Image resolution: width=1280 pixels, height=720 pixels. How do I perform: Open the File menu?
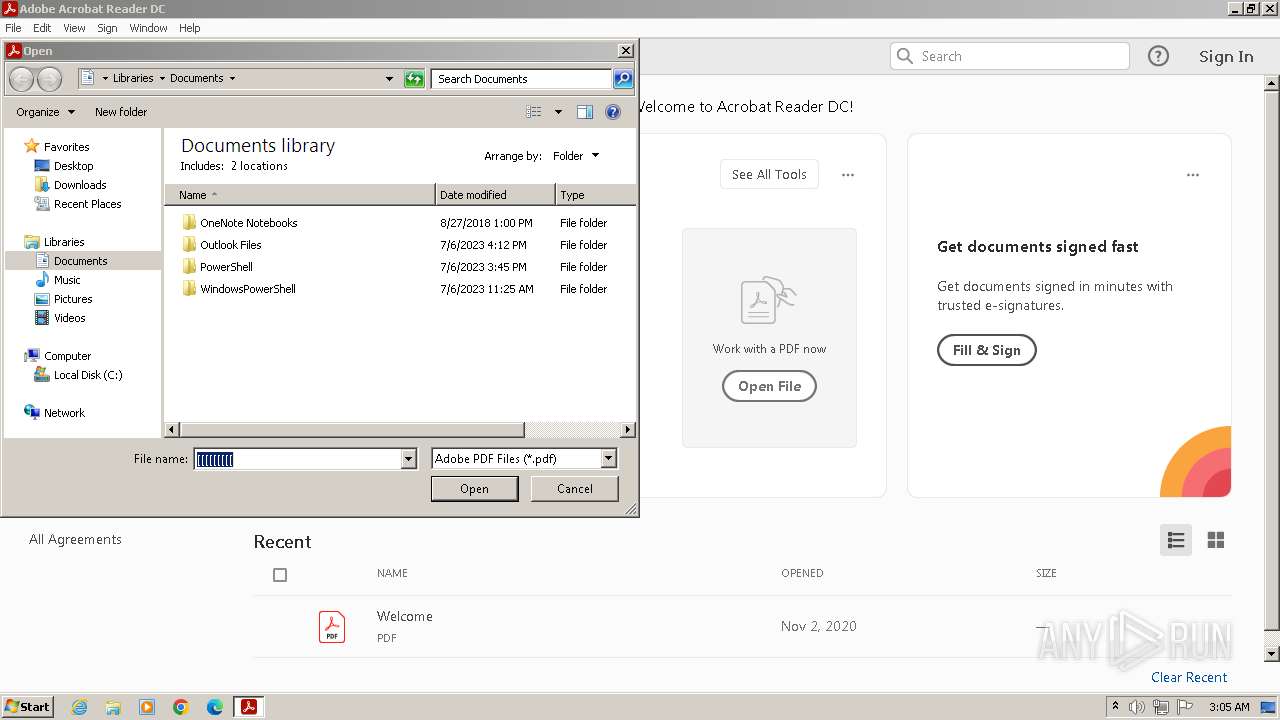tap(13, 28)
